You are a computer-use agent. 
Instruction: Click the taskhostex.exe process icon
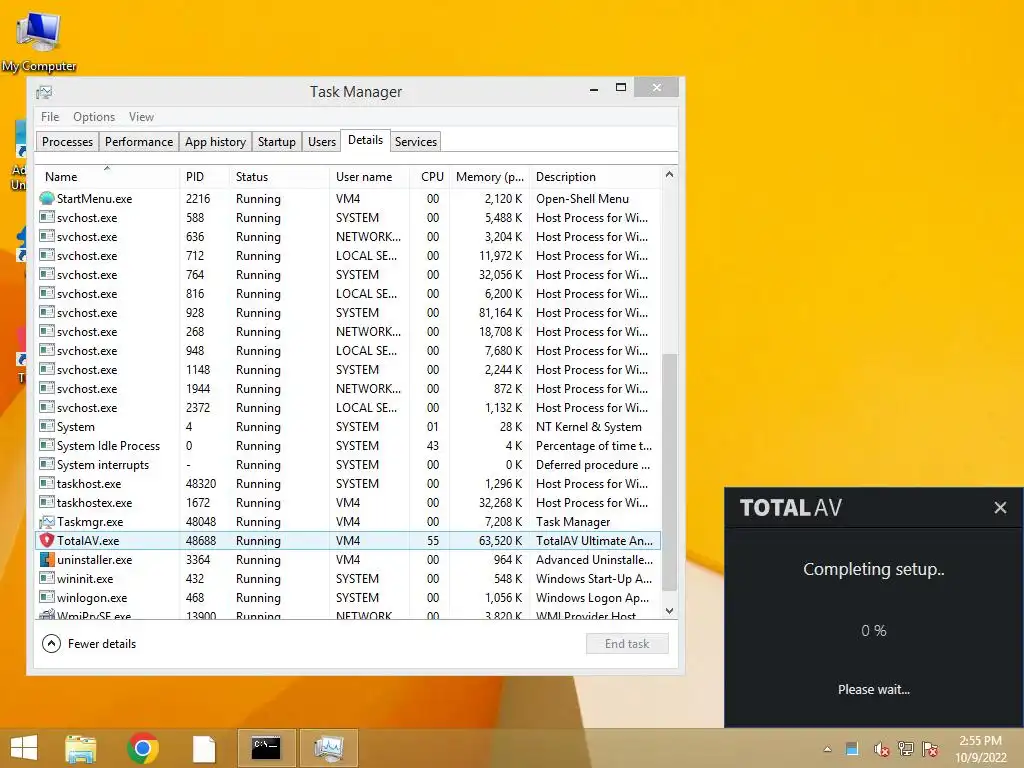pos(46,503)
